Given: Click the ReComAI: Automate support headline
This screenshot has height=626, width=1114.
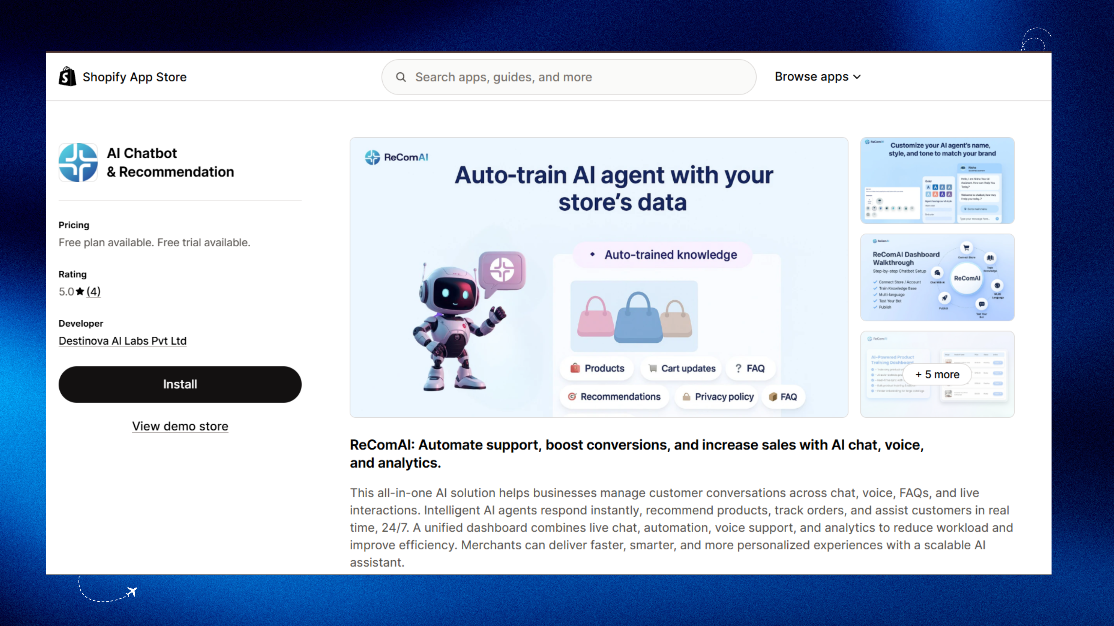Looking at the screenshot, I should (637, 454).
